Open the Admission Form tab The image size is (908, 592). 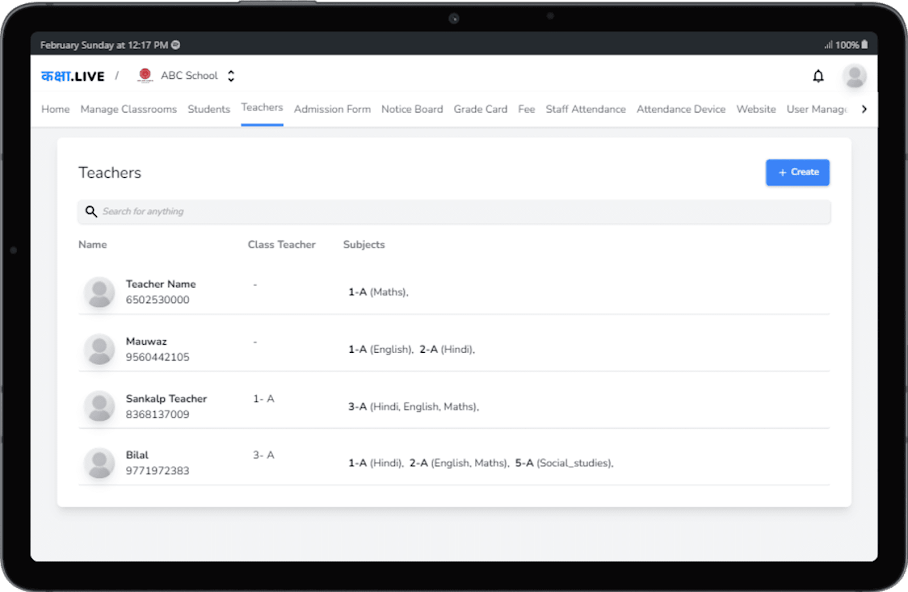click(x=332, y=109)
